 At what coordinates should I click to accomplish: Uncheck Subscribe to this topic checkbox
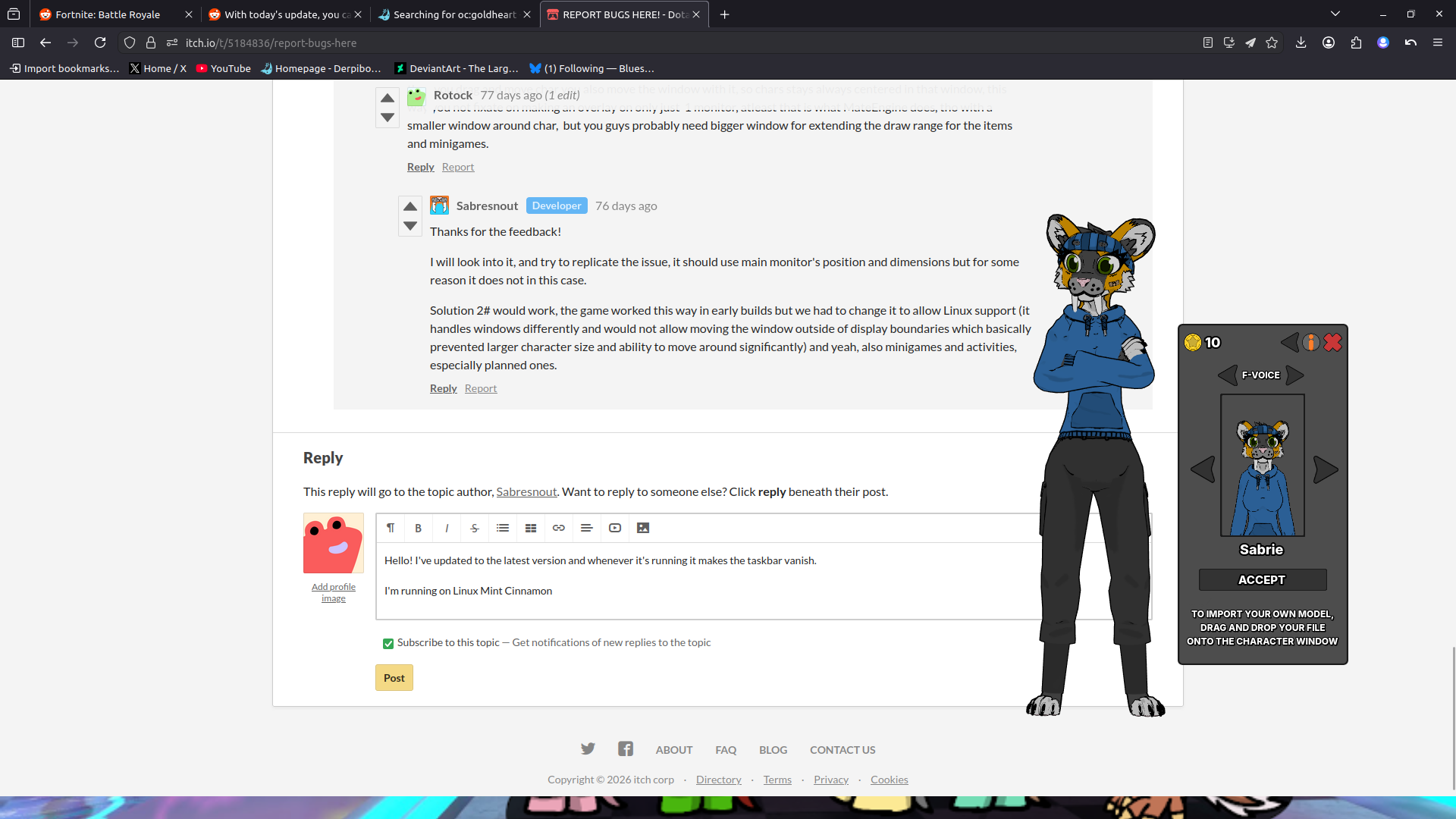tap(388, 643)
